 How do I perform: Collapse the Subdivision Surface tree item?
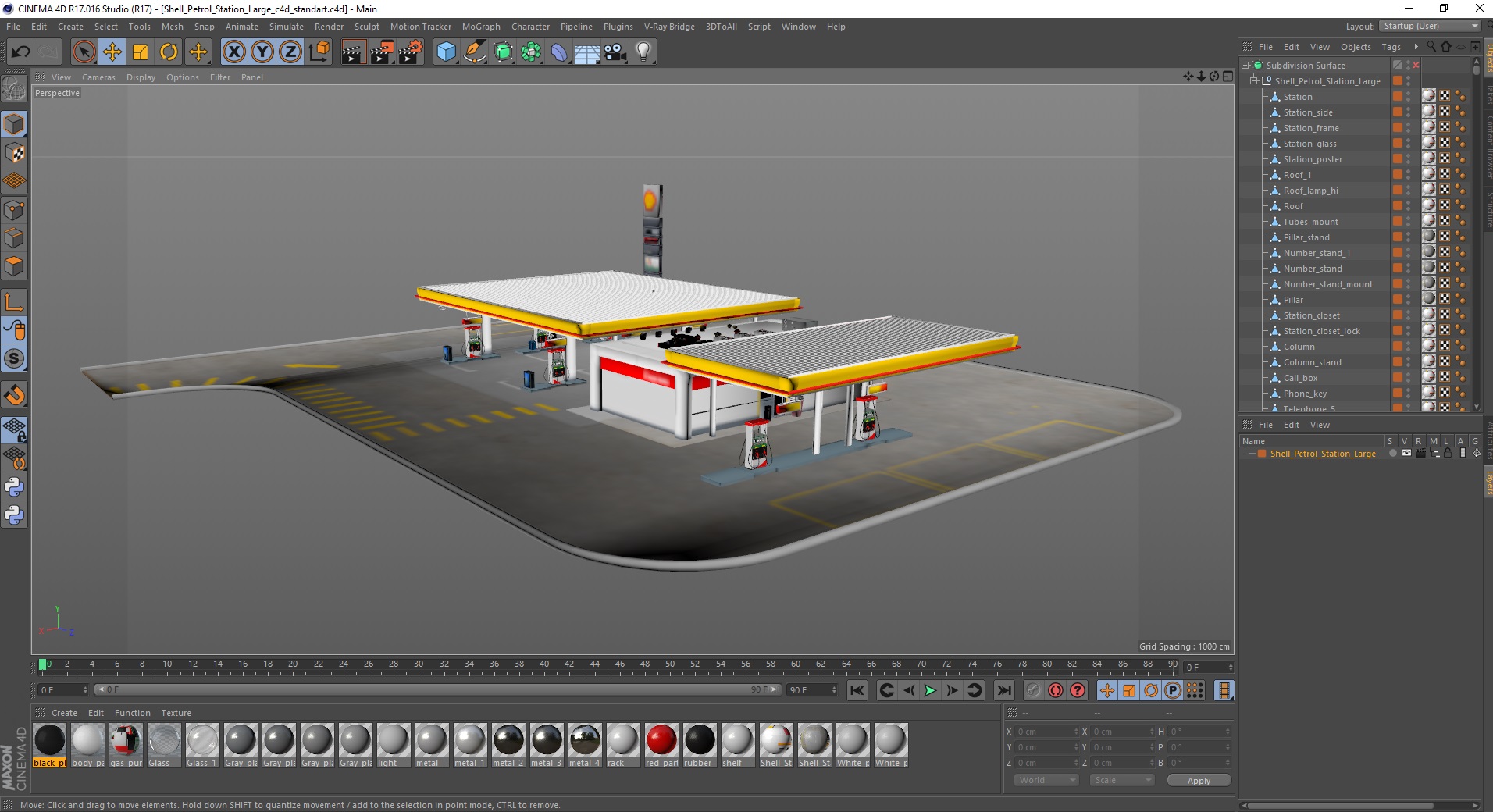[x=1246, y=66]
